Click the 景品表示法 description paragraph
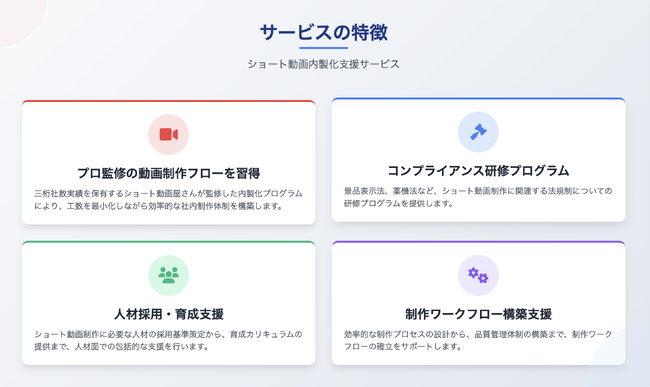 pyautogui.click(x=478, y=197)
